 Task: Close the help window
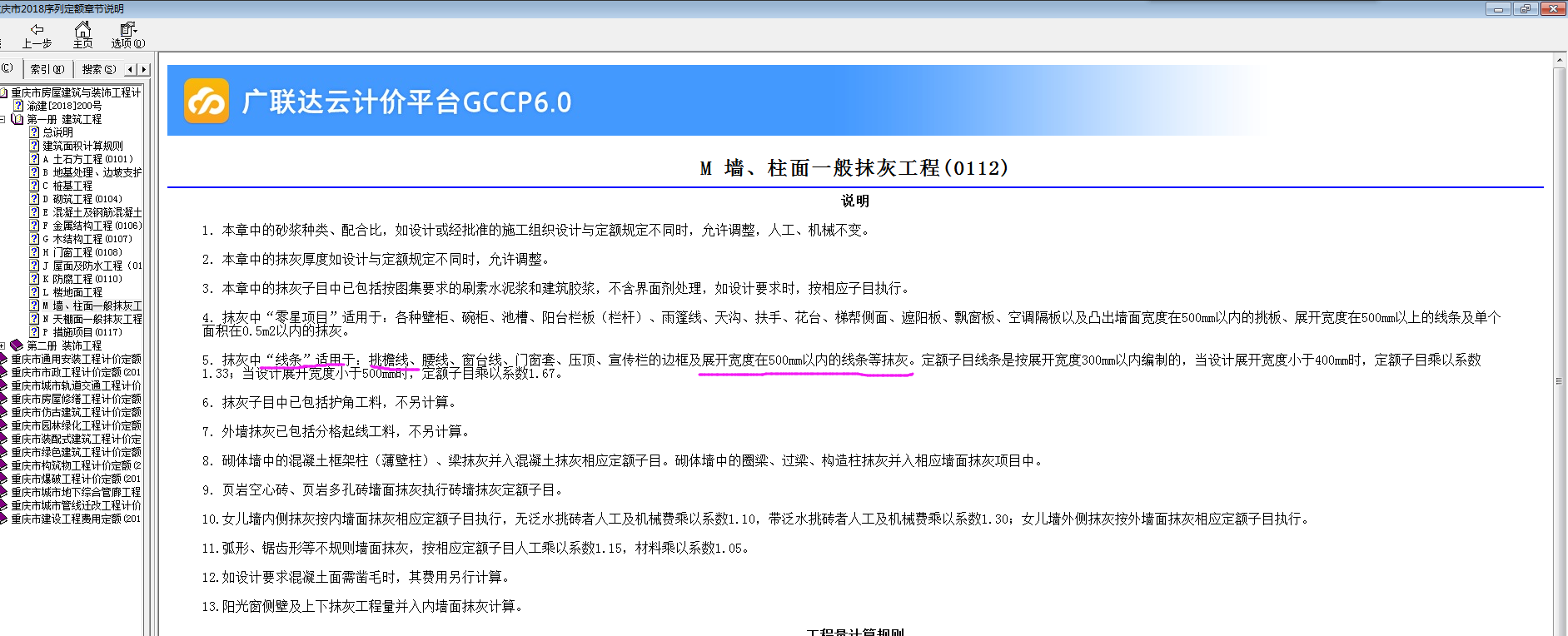[x=1553, y=8]
